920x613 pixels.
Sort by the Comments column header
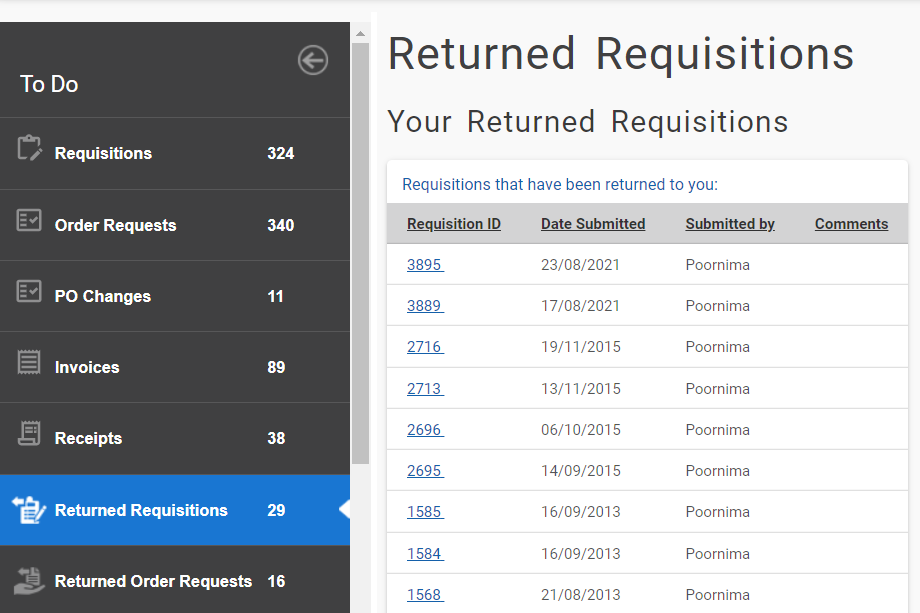pos(851,224)
